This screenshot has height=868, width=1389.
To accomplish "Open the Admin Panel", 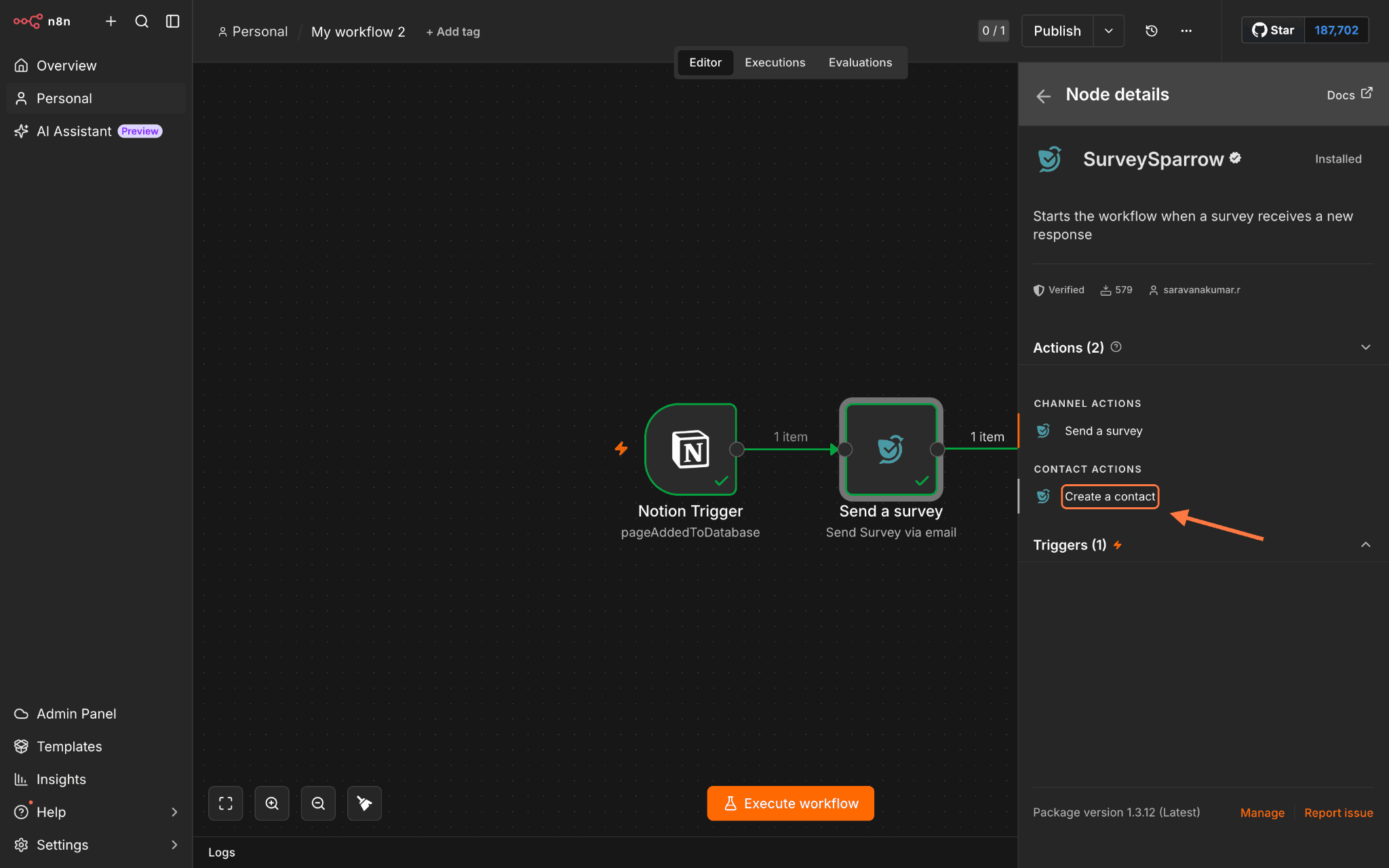I will click(96, 713).
